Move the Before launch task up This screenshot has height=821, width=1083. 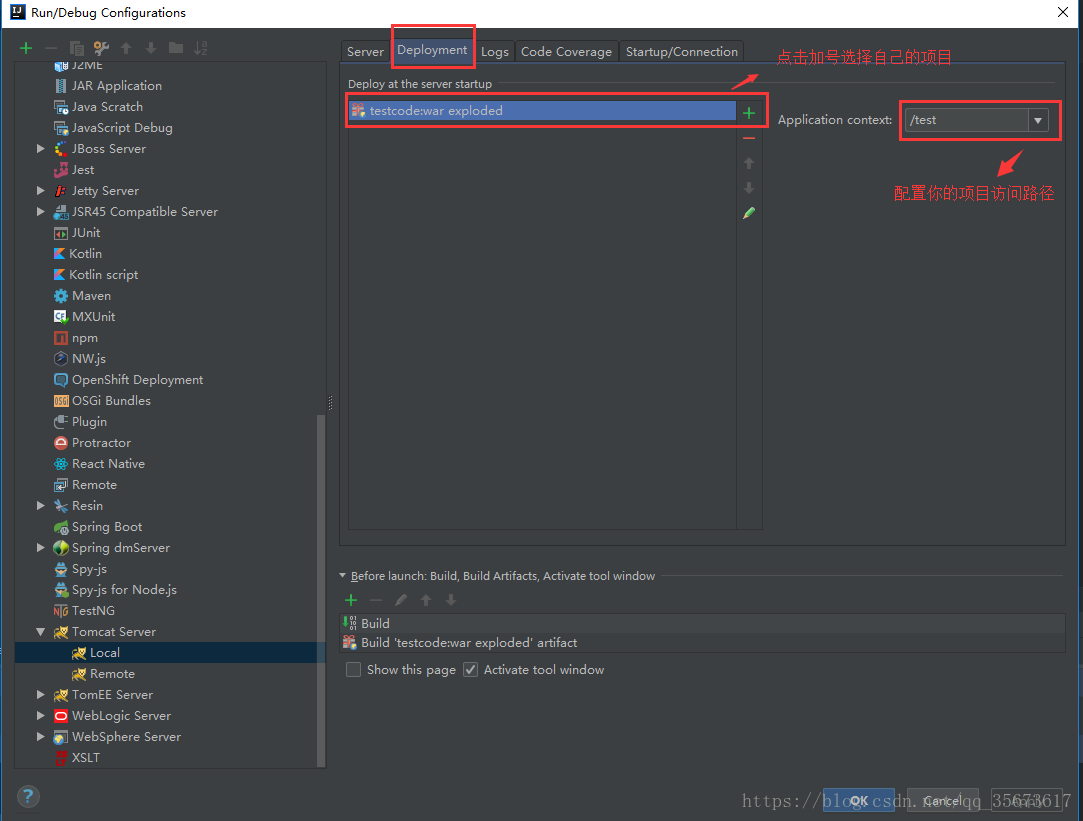tap(425, 600)
